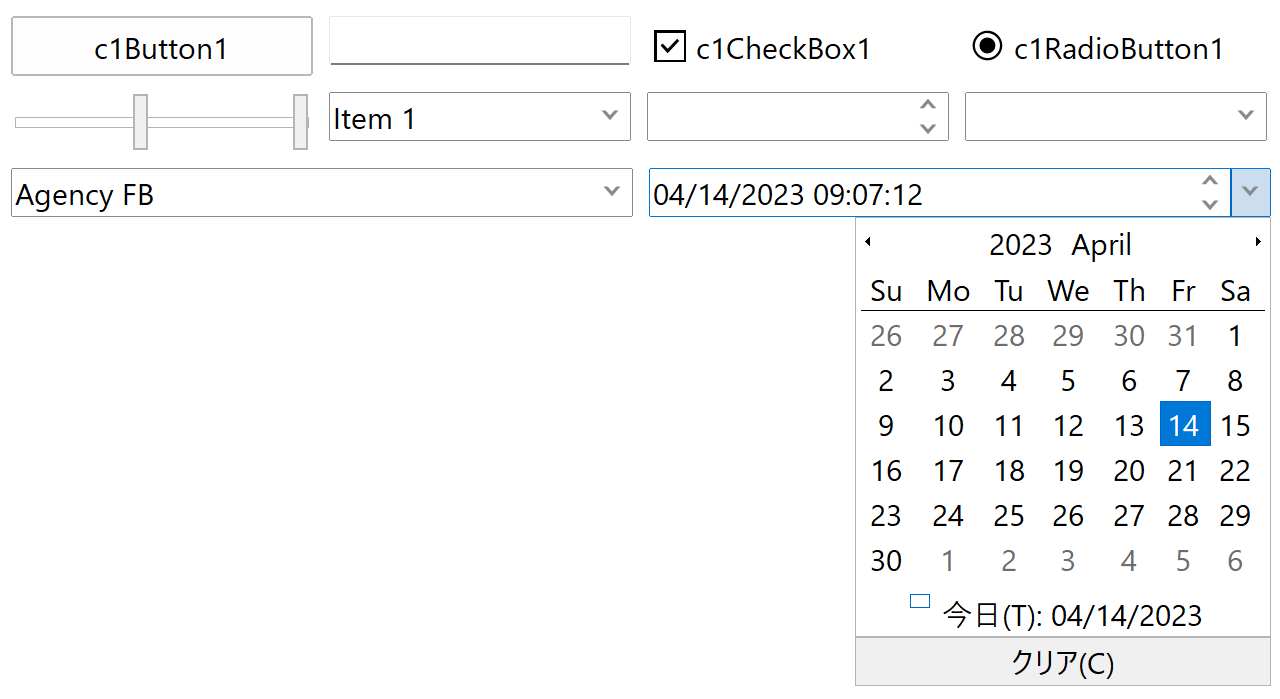Click the c1Button1 button
The width and height of the screenshot is (1280, 699).
click(162, 46)
